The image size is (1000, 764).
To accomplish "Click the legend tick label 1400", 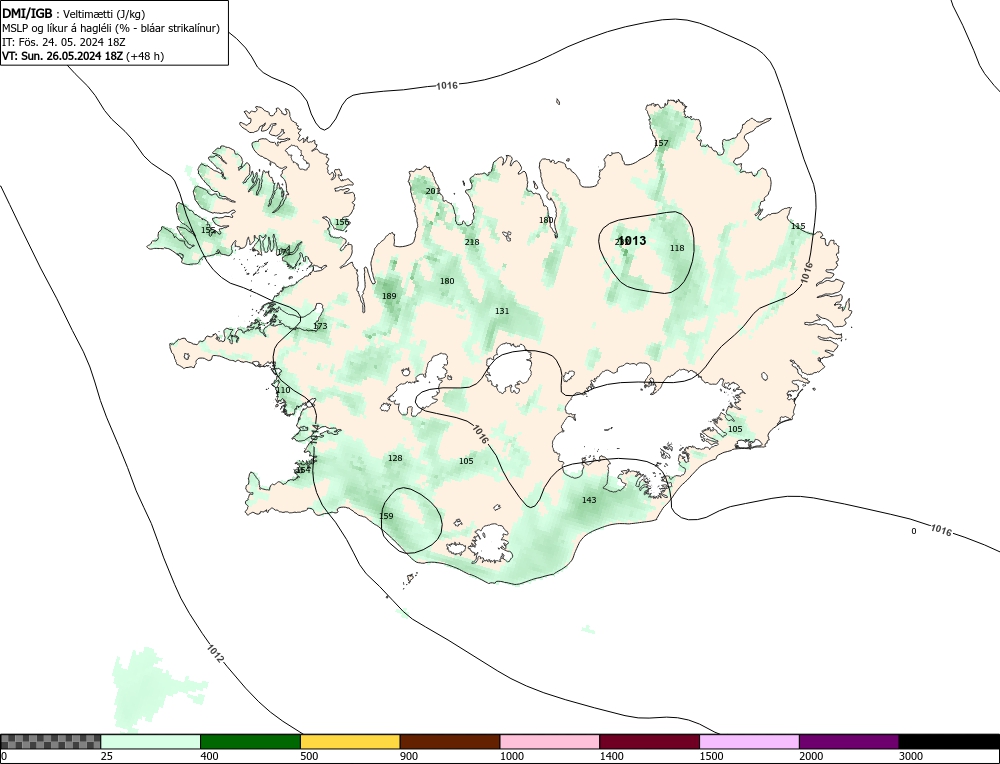I will coord(612,756).
